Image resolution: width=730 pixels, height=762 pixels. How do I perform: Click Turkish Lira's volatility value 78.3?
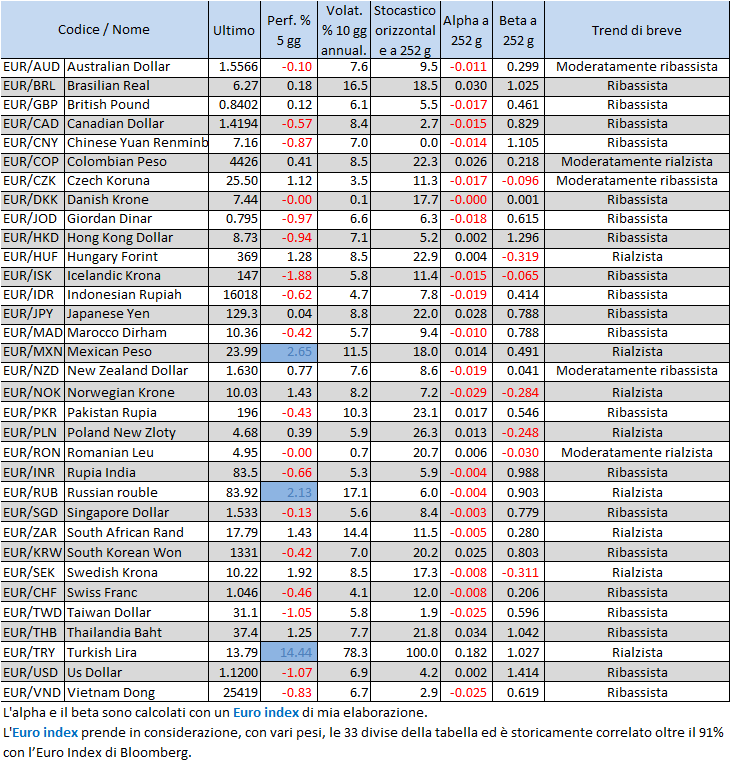[344, 652]
